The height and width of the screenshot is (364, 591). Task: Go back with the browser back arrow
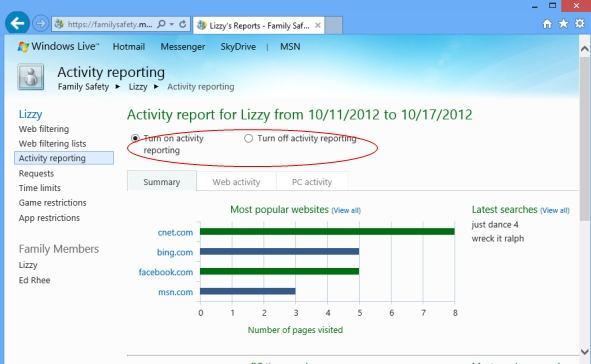(x=17, y=23)
